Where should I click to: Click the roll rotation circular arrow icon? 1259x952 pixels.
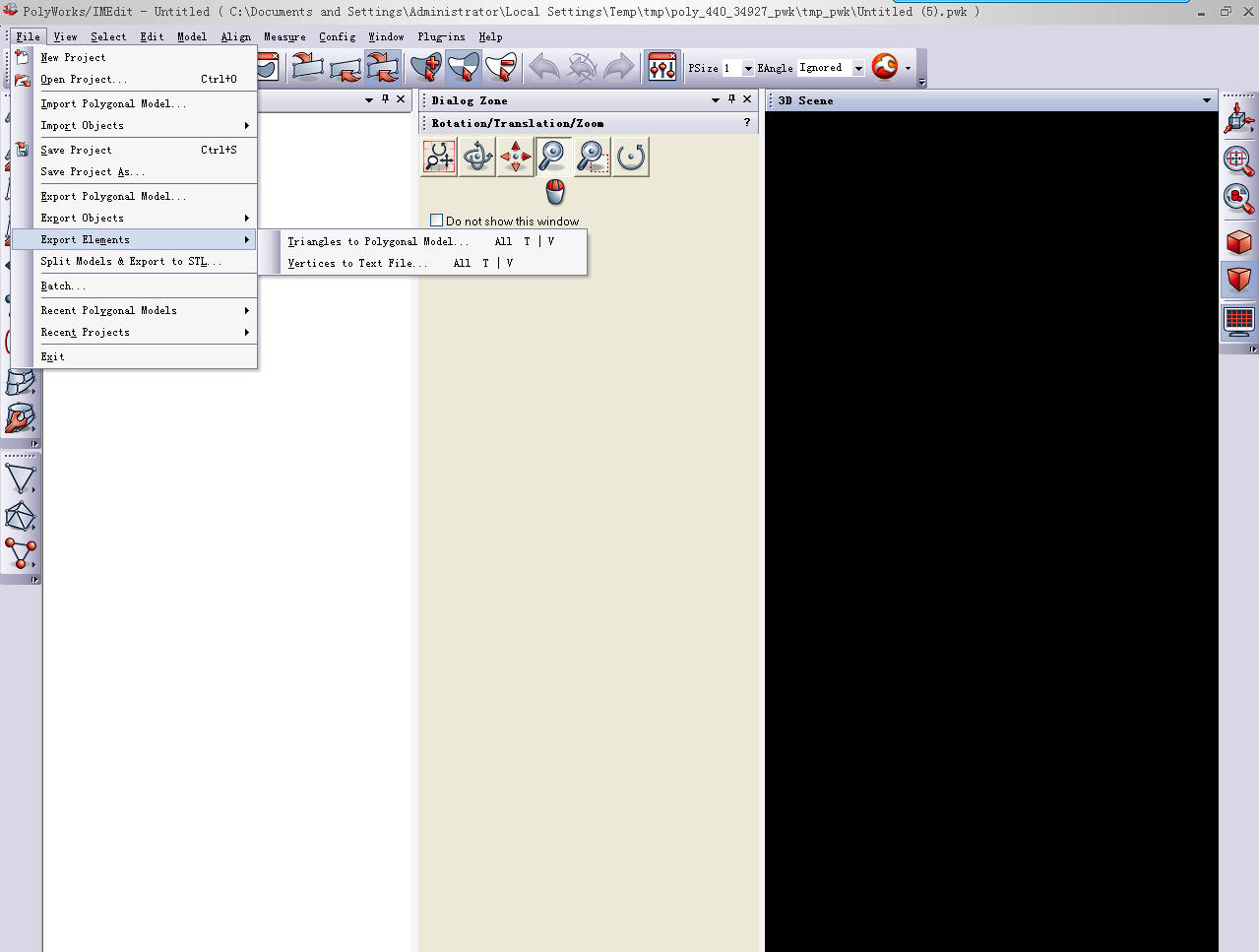pyautogui.click(x=631, y=157)
